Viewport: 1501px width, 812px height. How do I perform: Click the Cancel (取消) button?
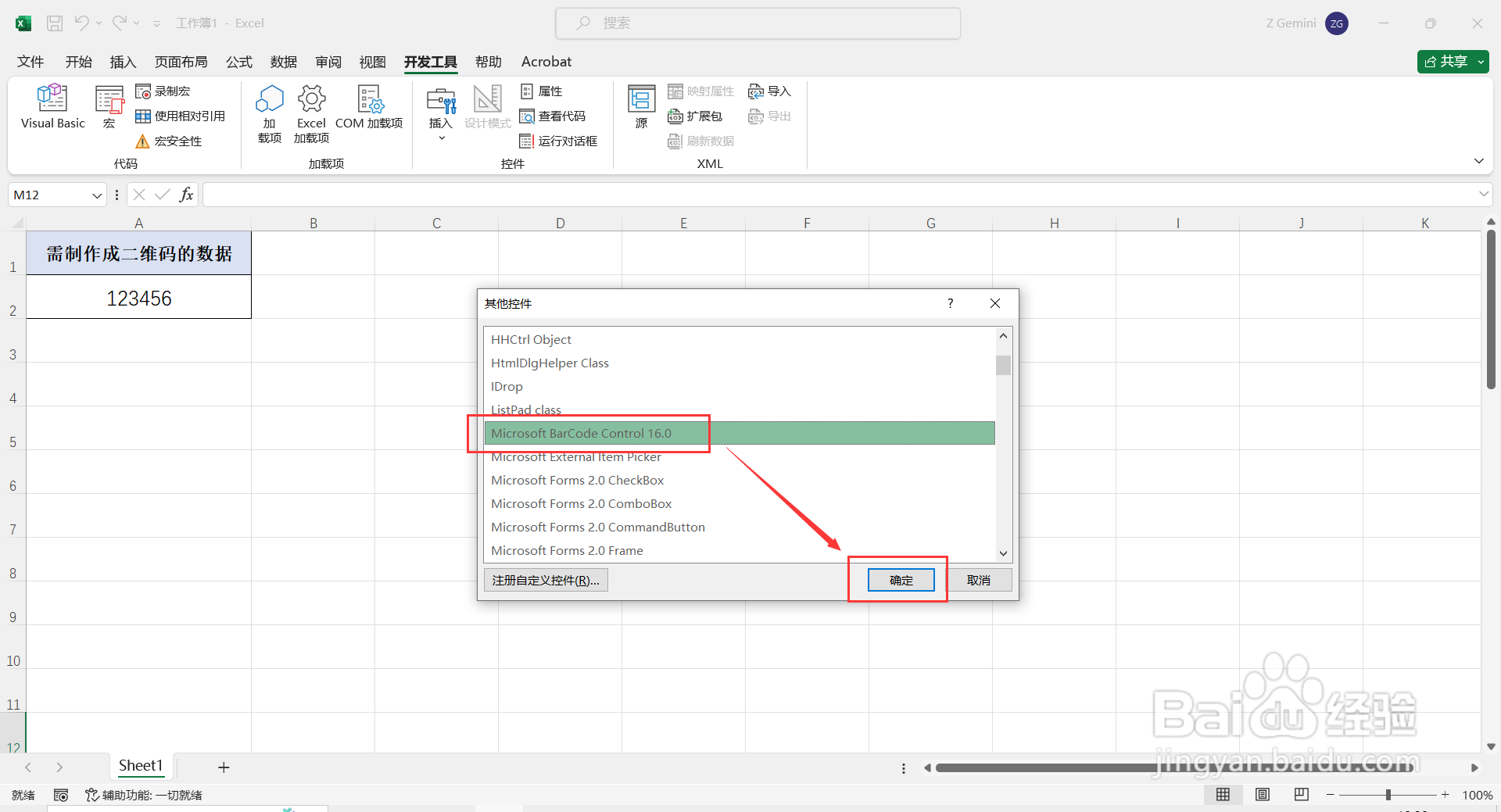coord(978,580)
